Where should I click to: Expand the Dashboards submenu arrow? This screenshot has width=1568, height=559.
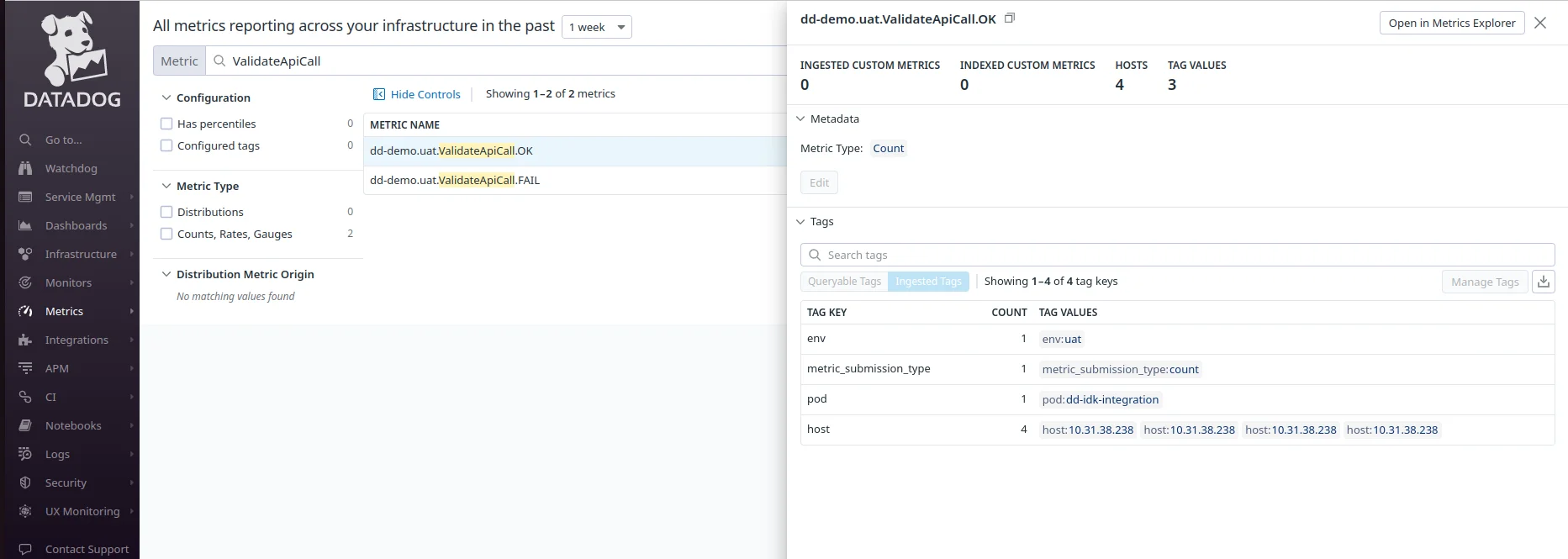132,225
